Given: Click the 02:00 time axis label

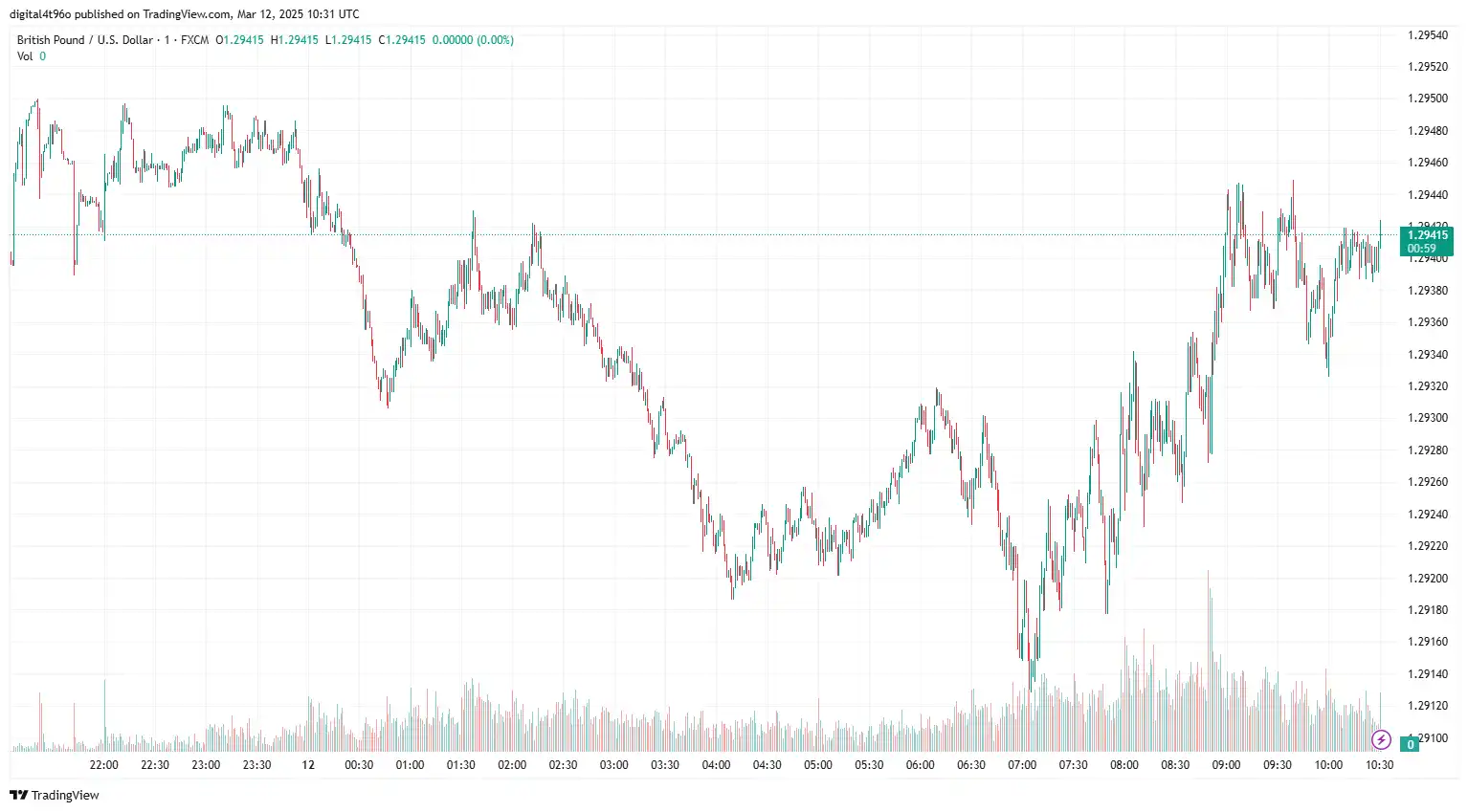Looking at the screenshot, I should click(512, 765).
